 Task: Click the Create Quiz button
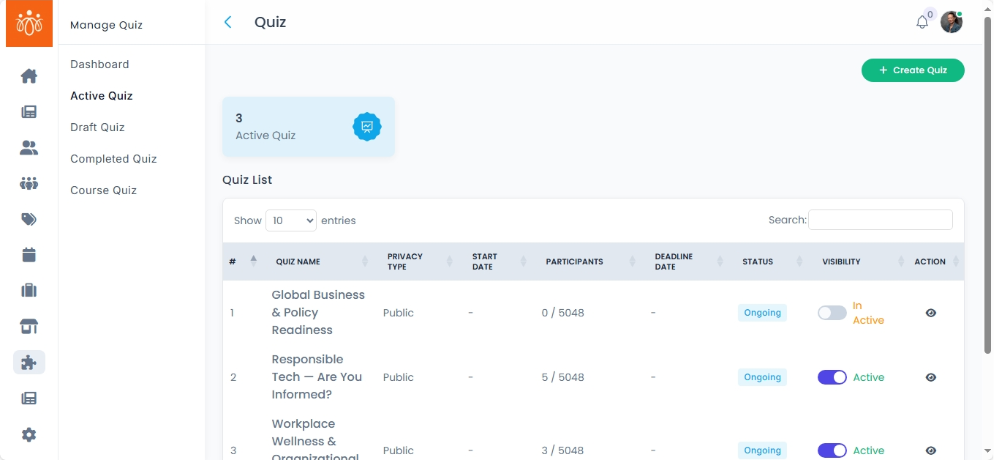pos(912,70)
